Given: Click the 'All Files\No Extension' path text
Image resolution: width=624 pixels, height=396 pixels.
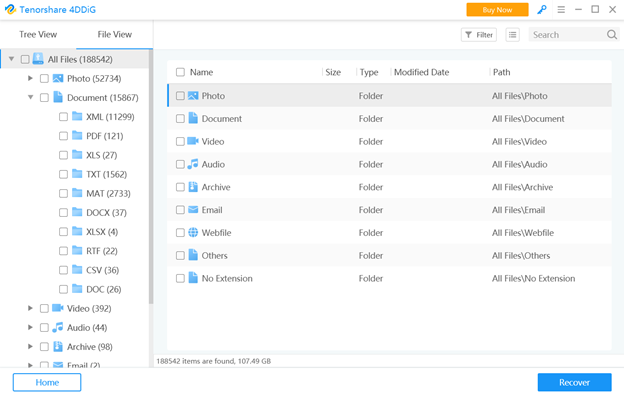Looking at the screenshot, I should [x=533, y=278].
